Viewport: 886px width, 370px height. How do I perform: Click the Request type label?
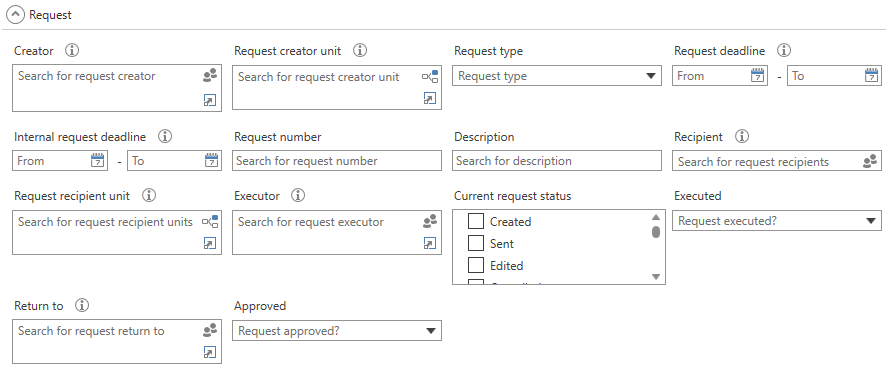pos(488,51)
